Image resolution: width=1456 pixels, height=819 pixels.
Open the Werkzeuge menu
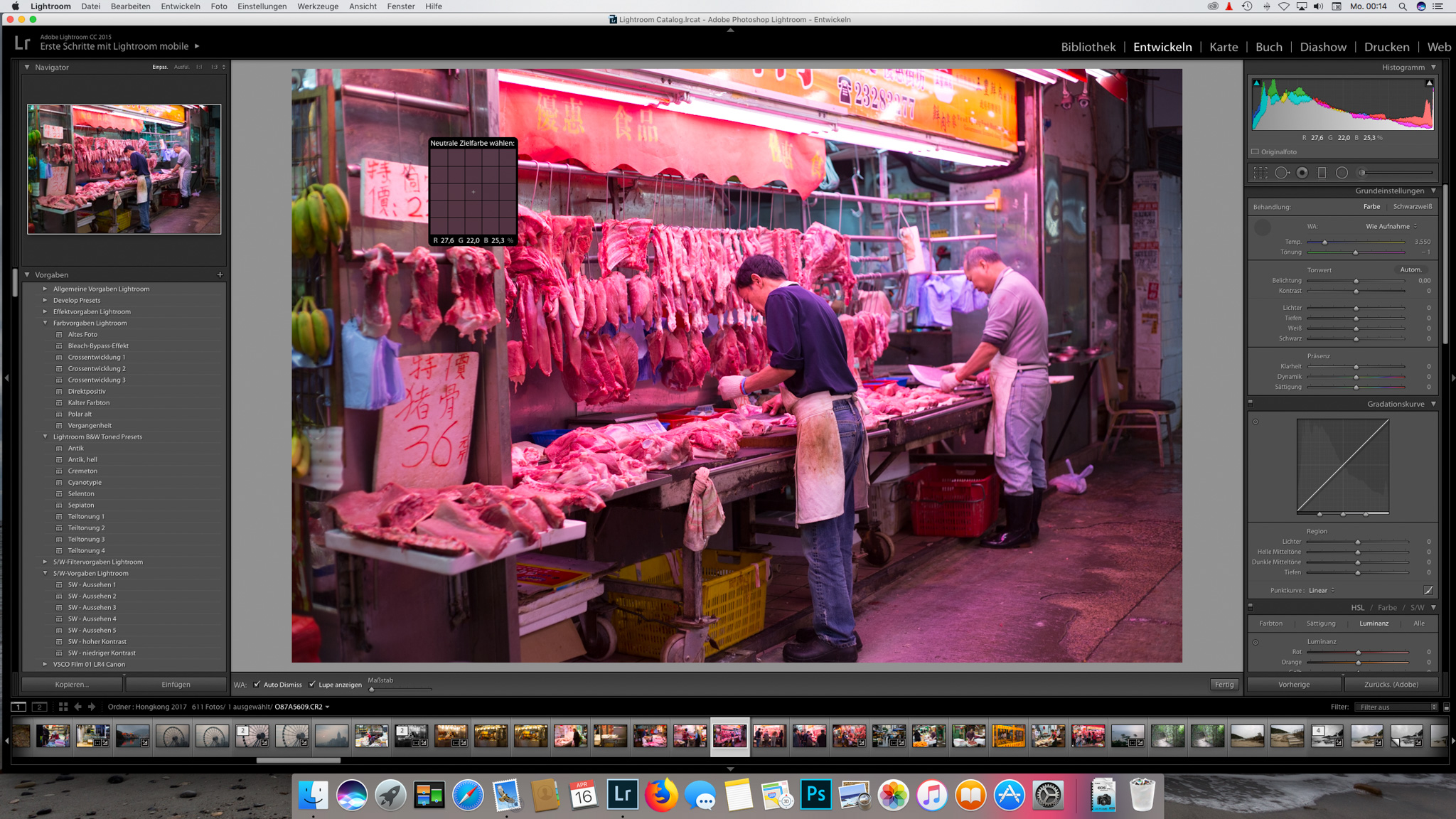coord(317,6)
